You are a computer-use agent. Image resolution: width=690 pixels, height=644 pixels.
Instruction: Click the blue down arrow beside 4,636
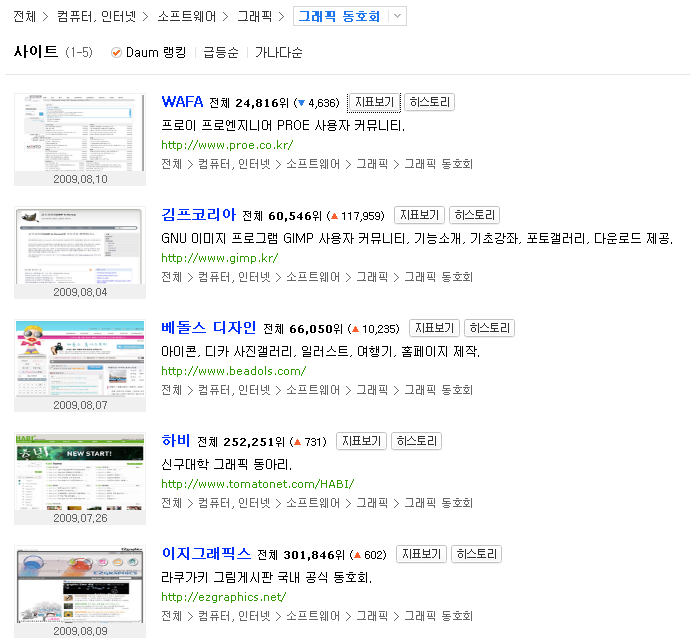click(301, 103)
